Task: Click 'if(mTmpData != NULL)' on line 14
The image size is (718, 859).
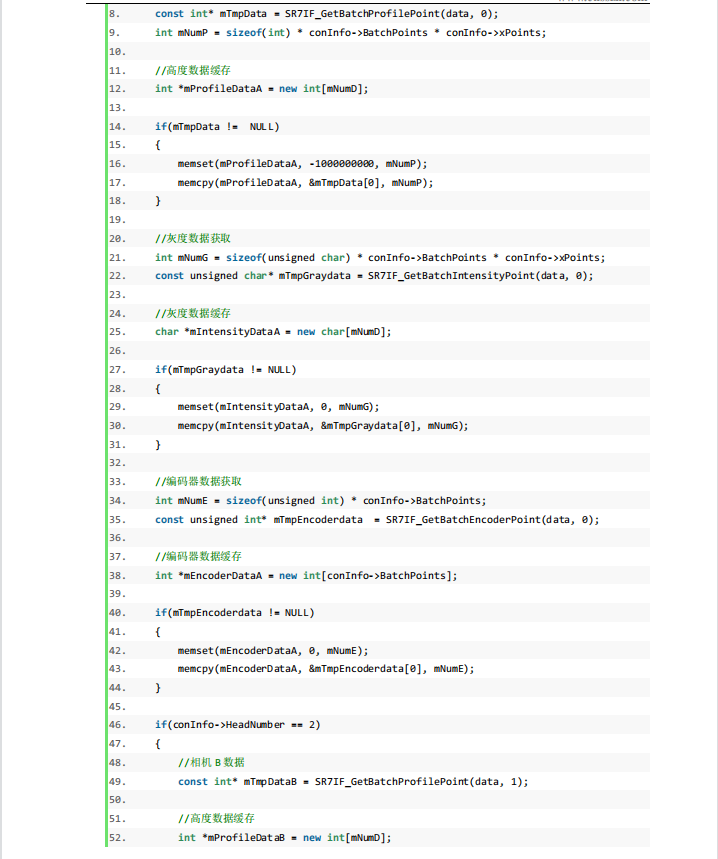Action: point(217,127)
